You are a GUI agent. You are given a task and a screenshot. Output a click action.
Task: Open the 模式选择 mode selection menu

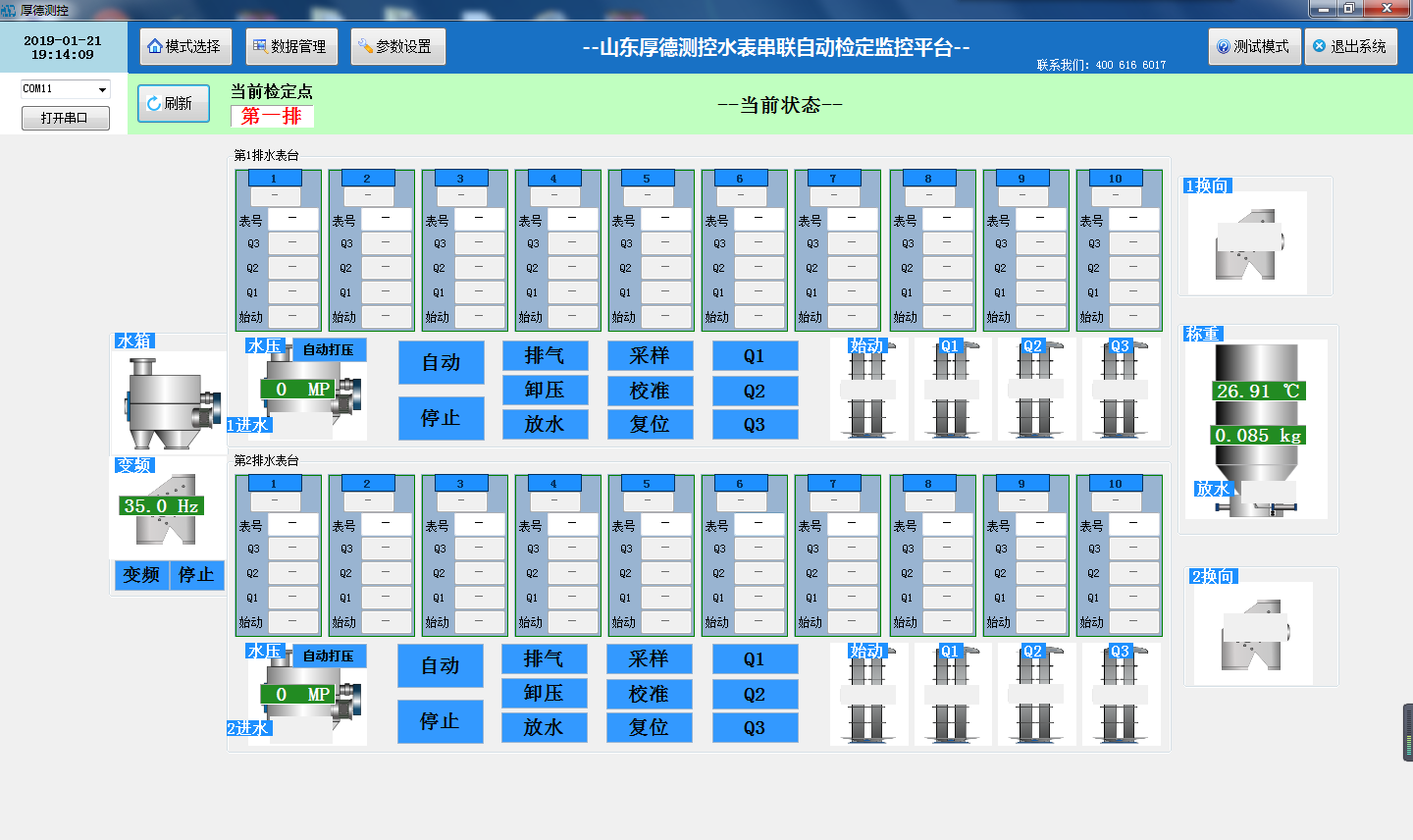pos(184,47)
